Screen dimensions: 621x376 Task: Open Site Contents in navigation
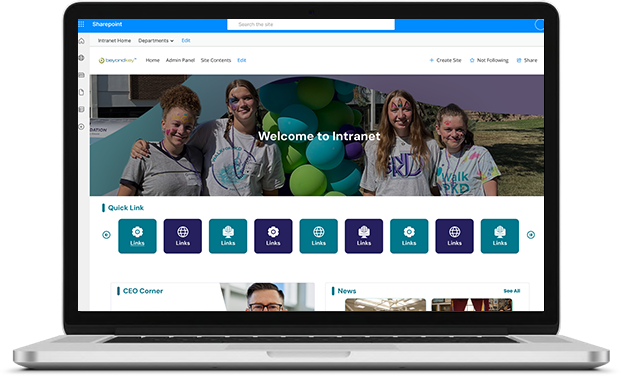coord(216,60)
